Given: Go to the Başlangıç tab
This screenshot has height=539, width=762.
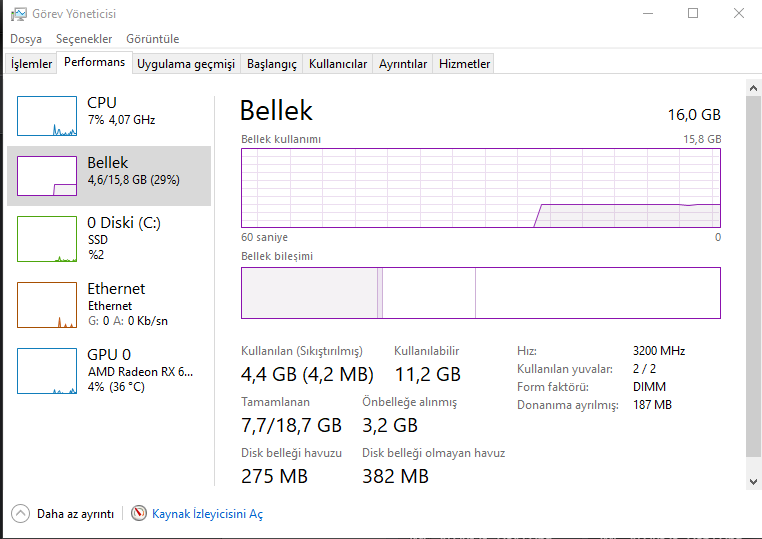Looking at the screenshot, I should click(x=272, y=64).
